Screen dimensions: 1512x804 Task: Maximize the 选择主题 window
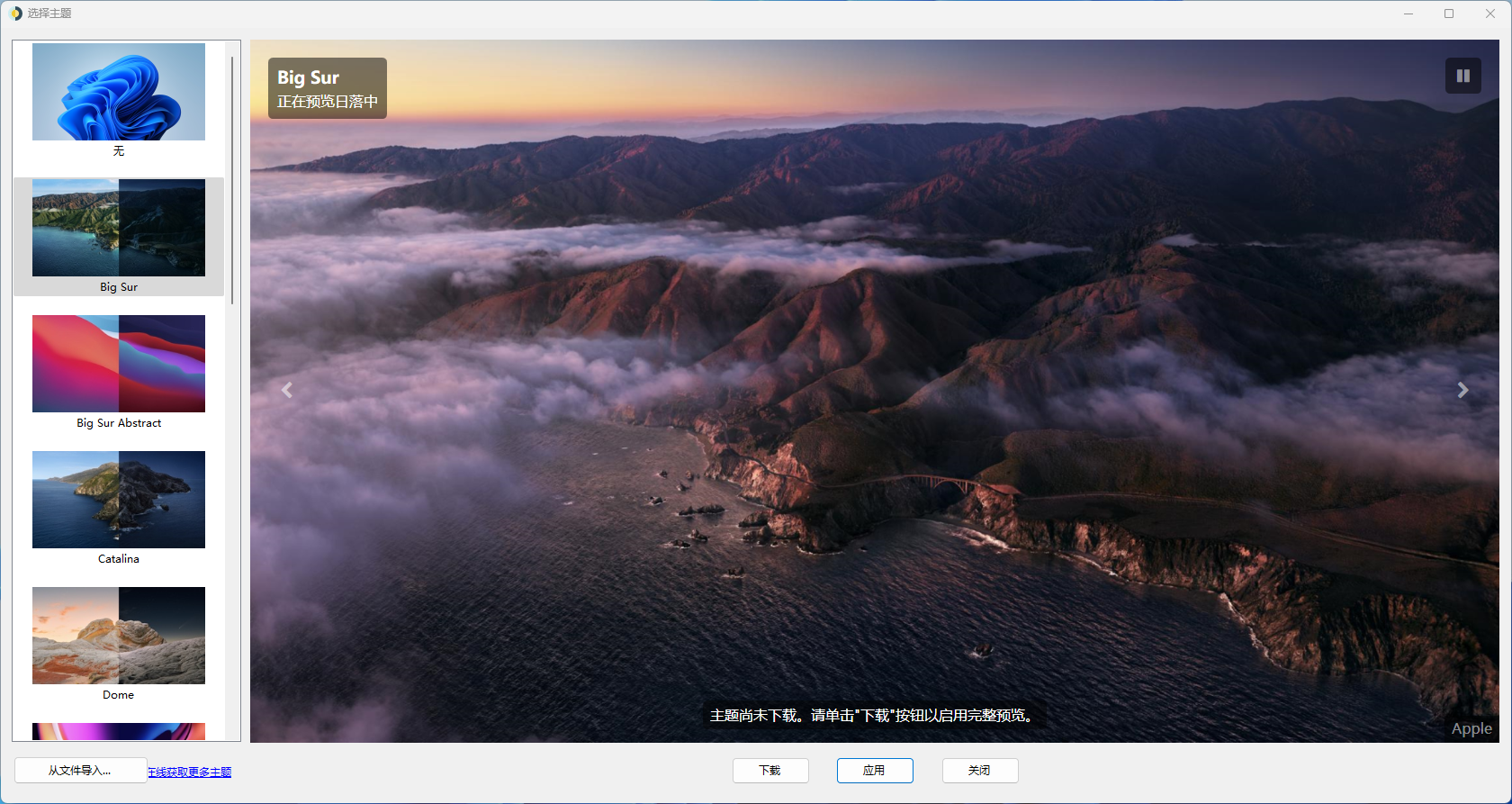click(1449, 14)
